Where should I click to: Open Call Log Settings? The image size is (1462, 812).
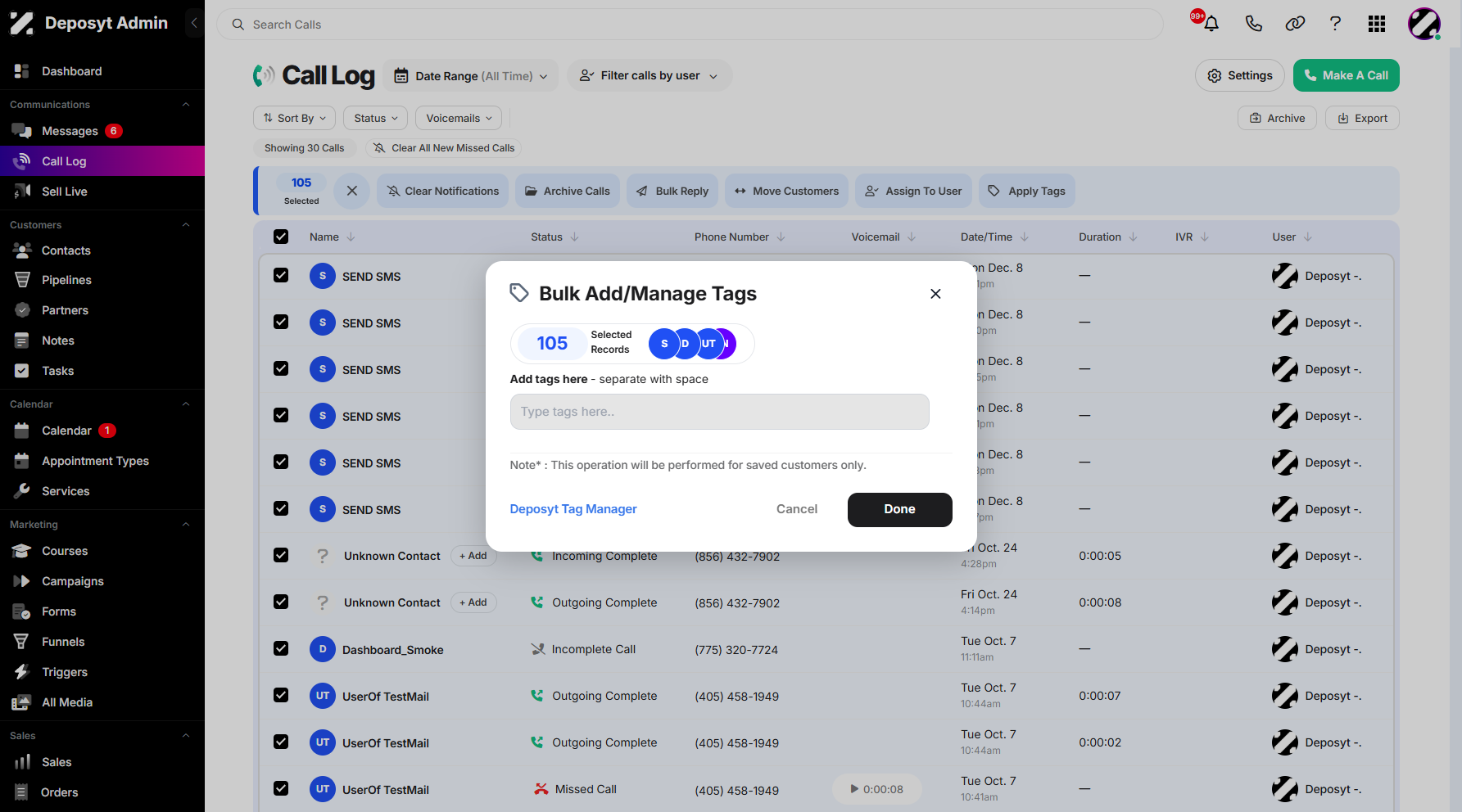(x=1240, y=75)
